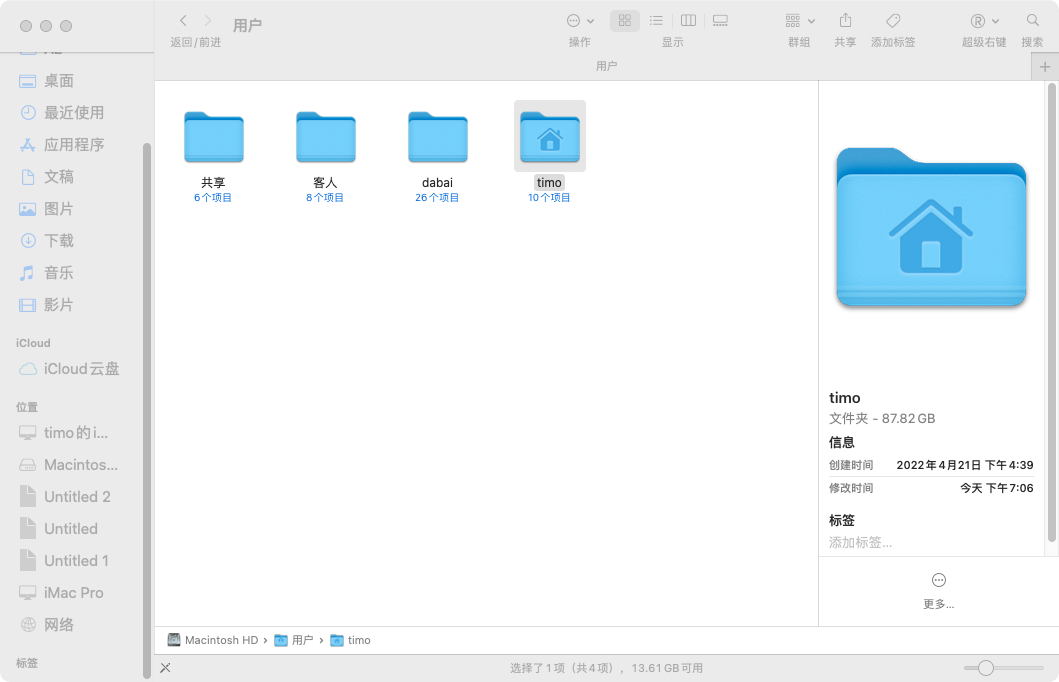Click the Add Tag (添加标签) toolbar icon
Screen dimensions: 1059x682
(893, 21)
